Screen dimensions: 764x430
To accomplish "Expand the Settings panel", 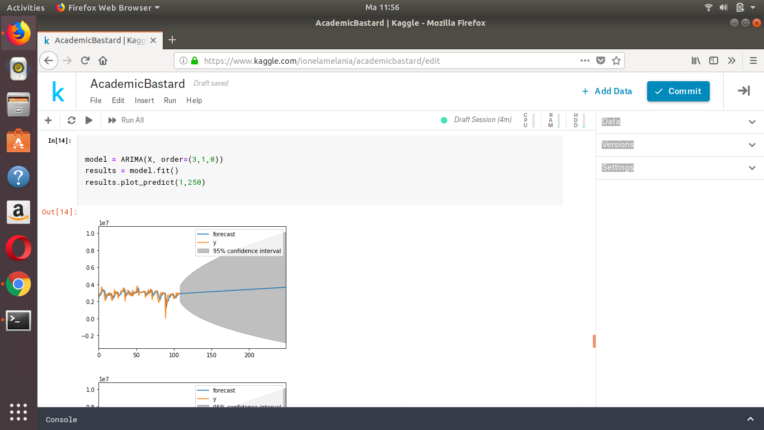I will [x=680, y=168].
